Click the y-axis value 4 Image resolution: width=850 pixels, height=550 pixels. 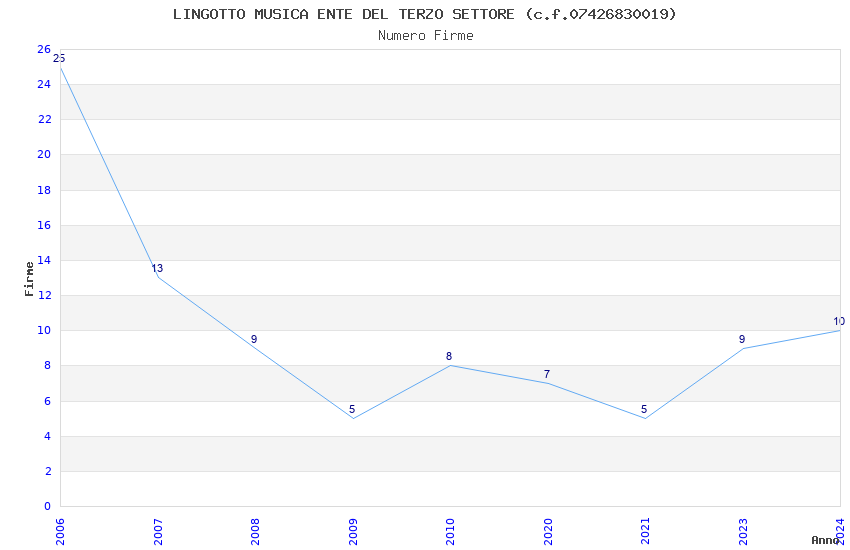47,436
